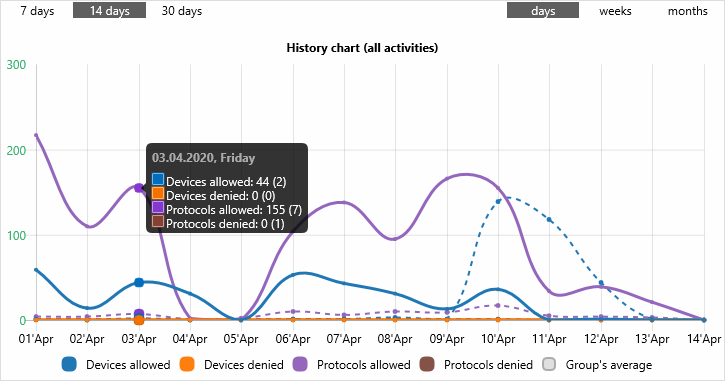725x381 pixels.
Task: Toggle Devices allowed legend swatch
Action: click(69, 364)
